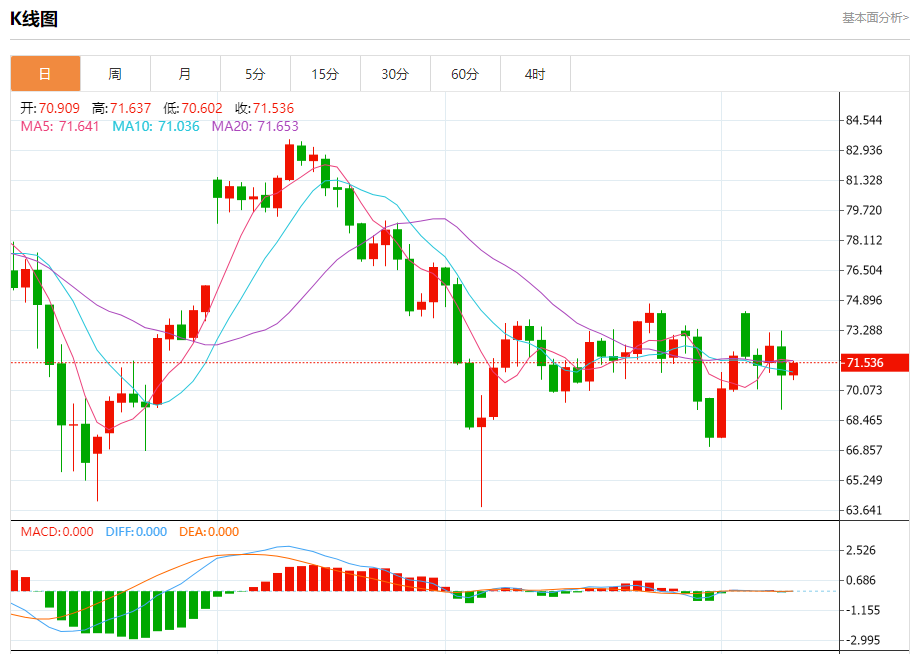Select the 日 daily chart tab
Image resolution: width=918 pixels, height=654 pixels.
[45, 74]
